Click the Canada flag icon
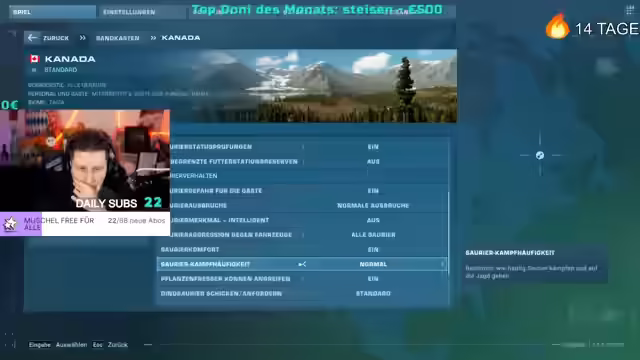This screenshot has width=640, height=360. pos(35,59)
